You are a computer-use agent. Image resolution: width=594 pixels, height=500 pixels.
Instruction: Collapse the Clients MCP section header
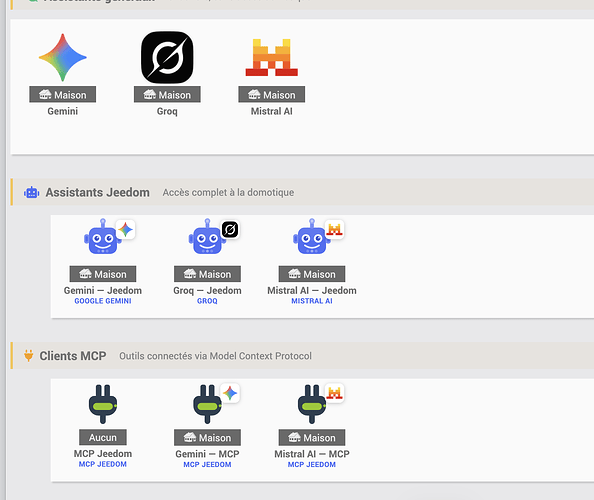click(x=302, y=356)
